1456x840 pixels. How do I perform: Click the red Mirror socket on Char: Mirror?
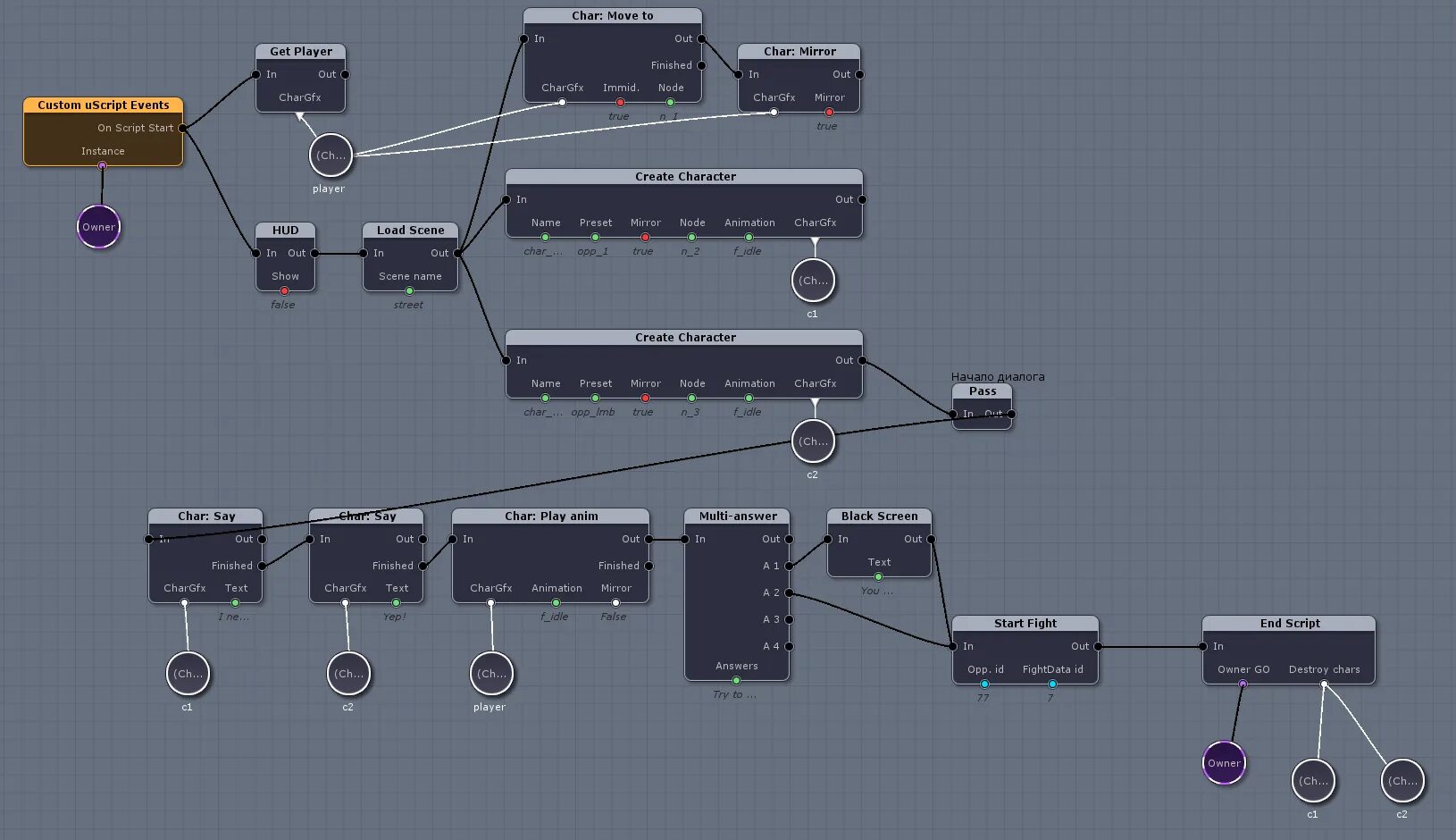pos(829,112)
